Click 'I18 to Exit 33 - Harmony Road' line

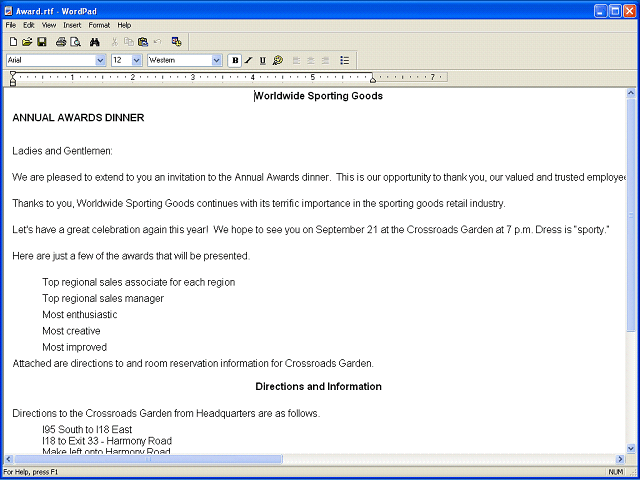coord(107,441)
